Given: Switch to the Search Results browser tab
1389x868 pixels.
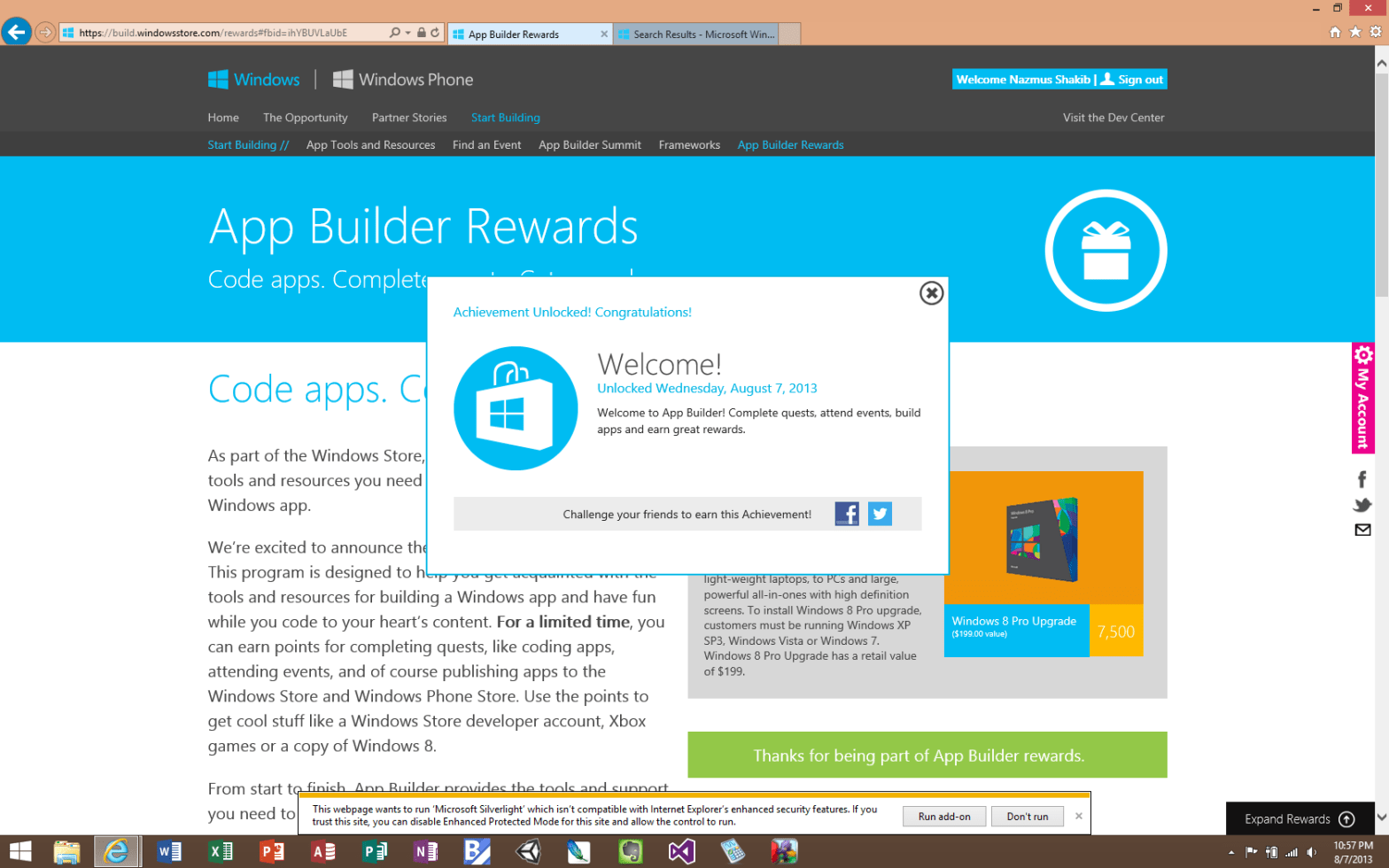Looking at the screenshot, I should [698, 35].
